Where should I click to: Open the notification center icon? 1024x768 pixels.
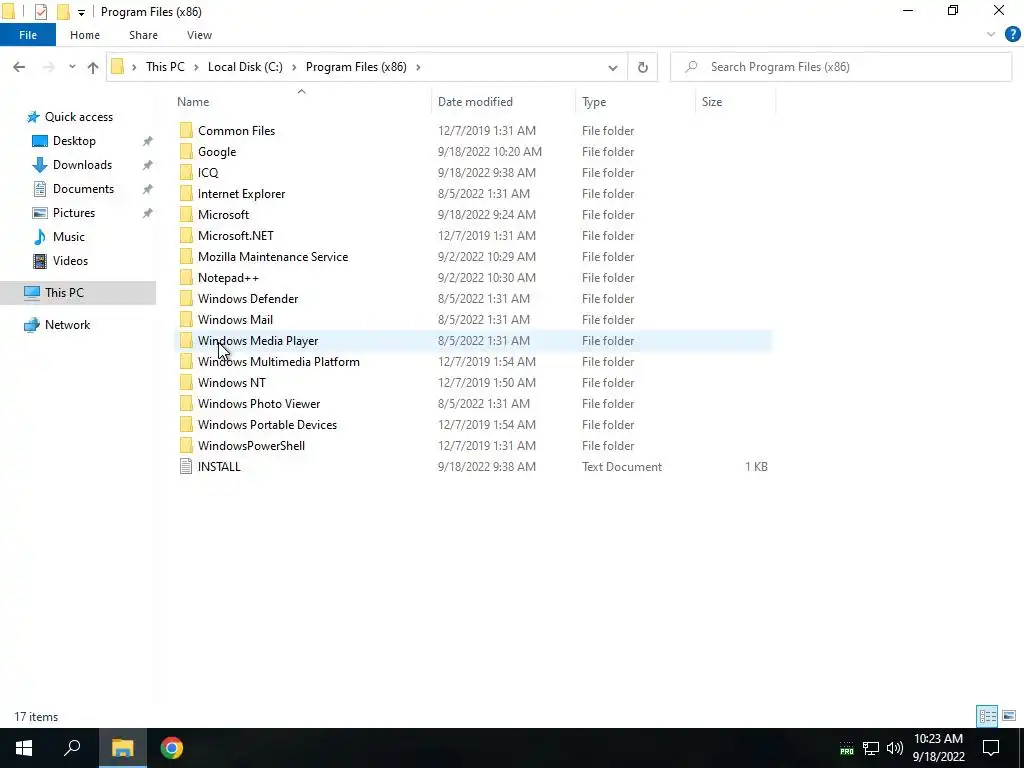[991, 748]
